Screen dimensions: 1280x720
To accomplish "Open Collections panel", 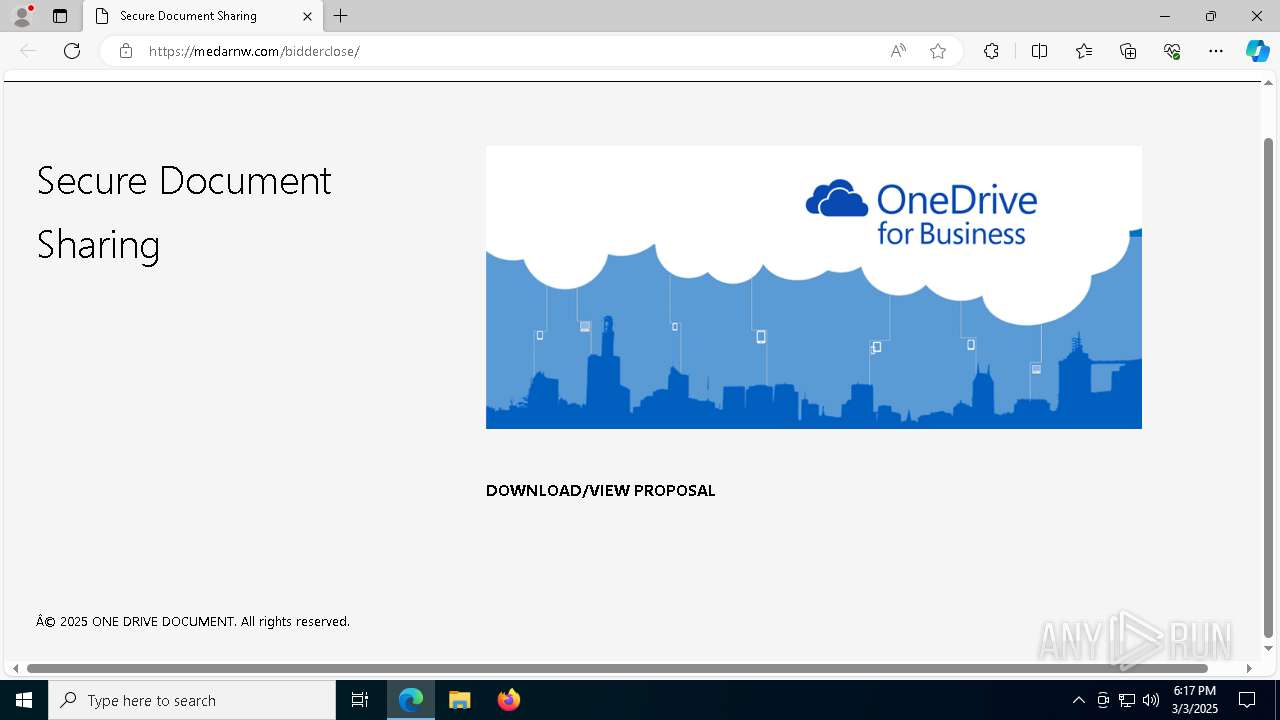I will pyautogui.click(x=1128, y=51).
